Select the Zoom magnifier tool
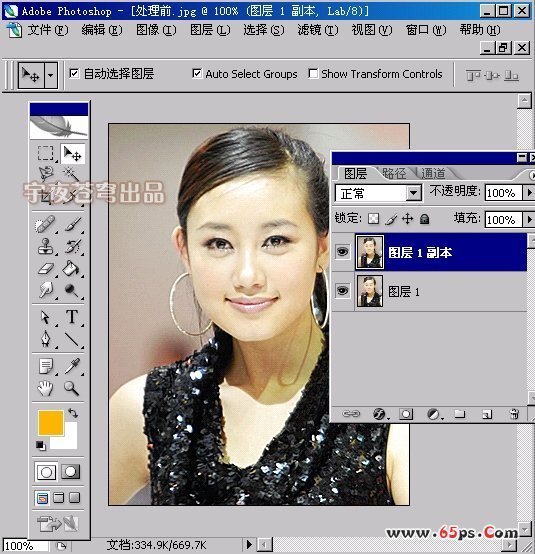The height and width of the screenshot is (554, 535). 71,388
